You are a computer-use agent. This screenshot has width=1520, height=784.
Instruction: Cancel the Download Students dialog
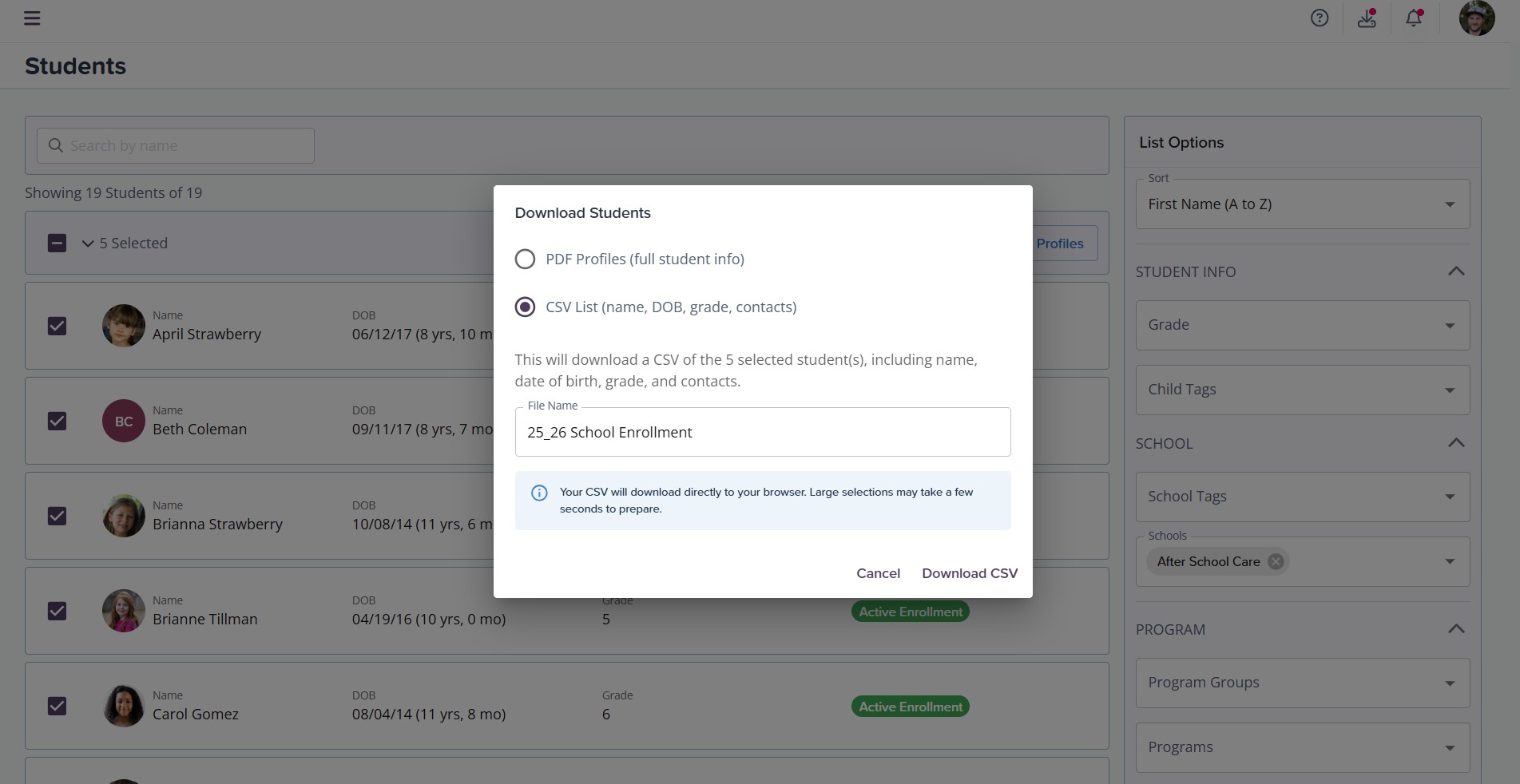pyautogui.click(x=878, y=573)
